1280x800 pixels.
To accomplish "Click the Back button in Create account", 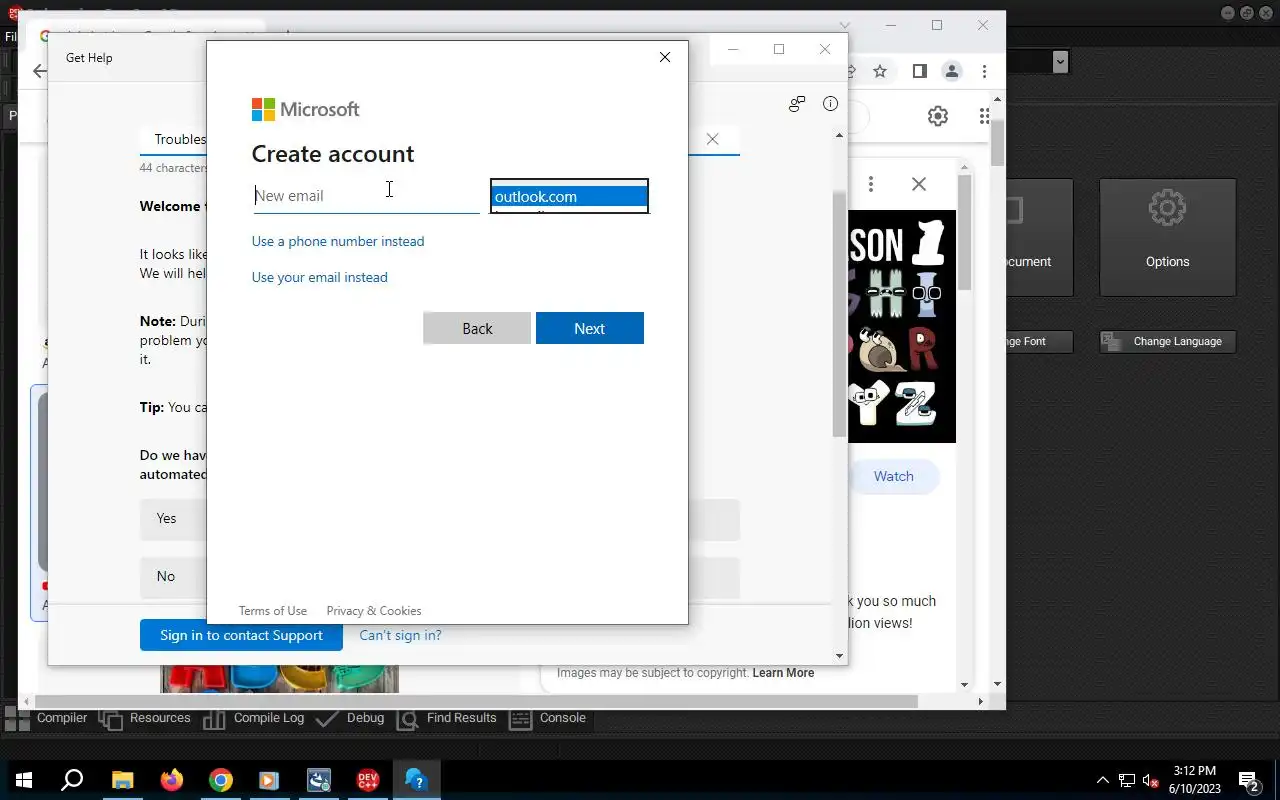I will click(477, 328).
